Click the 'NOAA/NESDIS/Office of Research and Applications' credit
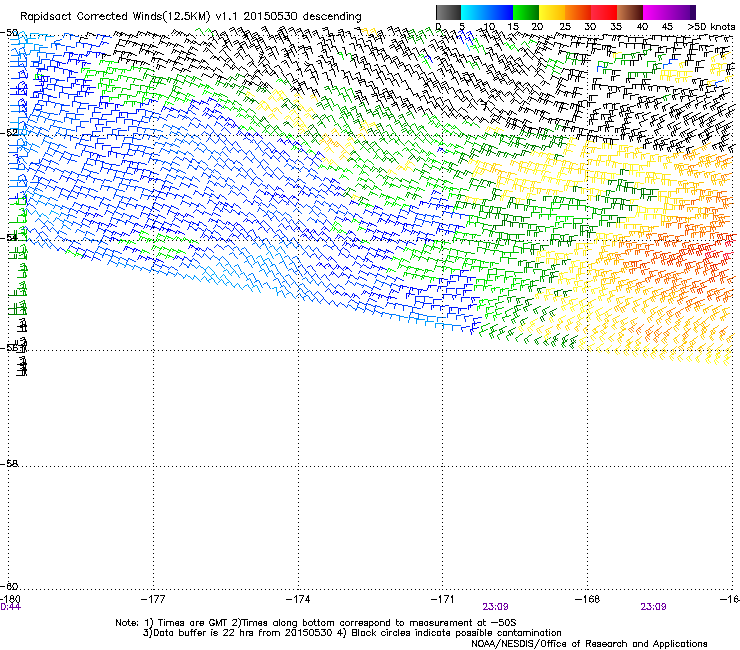 click(x=589, y=644)
